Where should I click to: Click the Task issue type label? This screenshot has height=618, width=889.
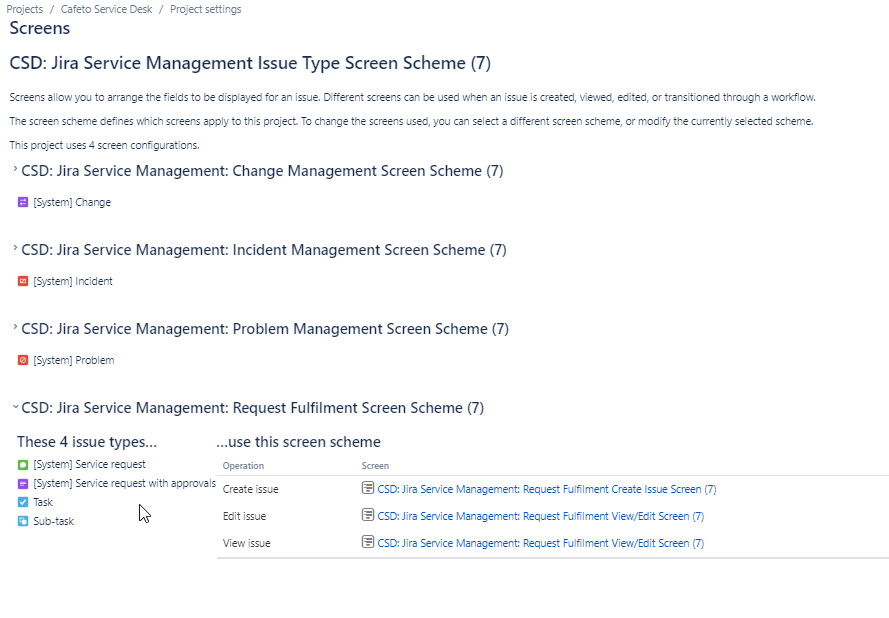coord(43,502)
